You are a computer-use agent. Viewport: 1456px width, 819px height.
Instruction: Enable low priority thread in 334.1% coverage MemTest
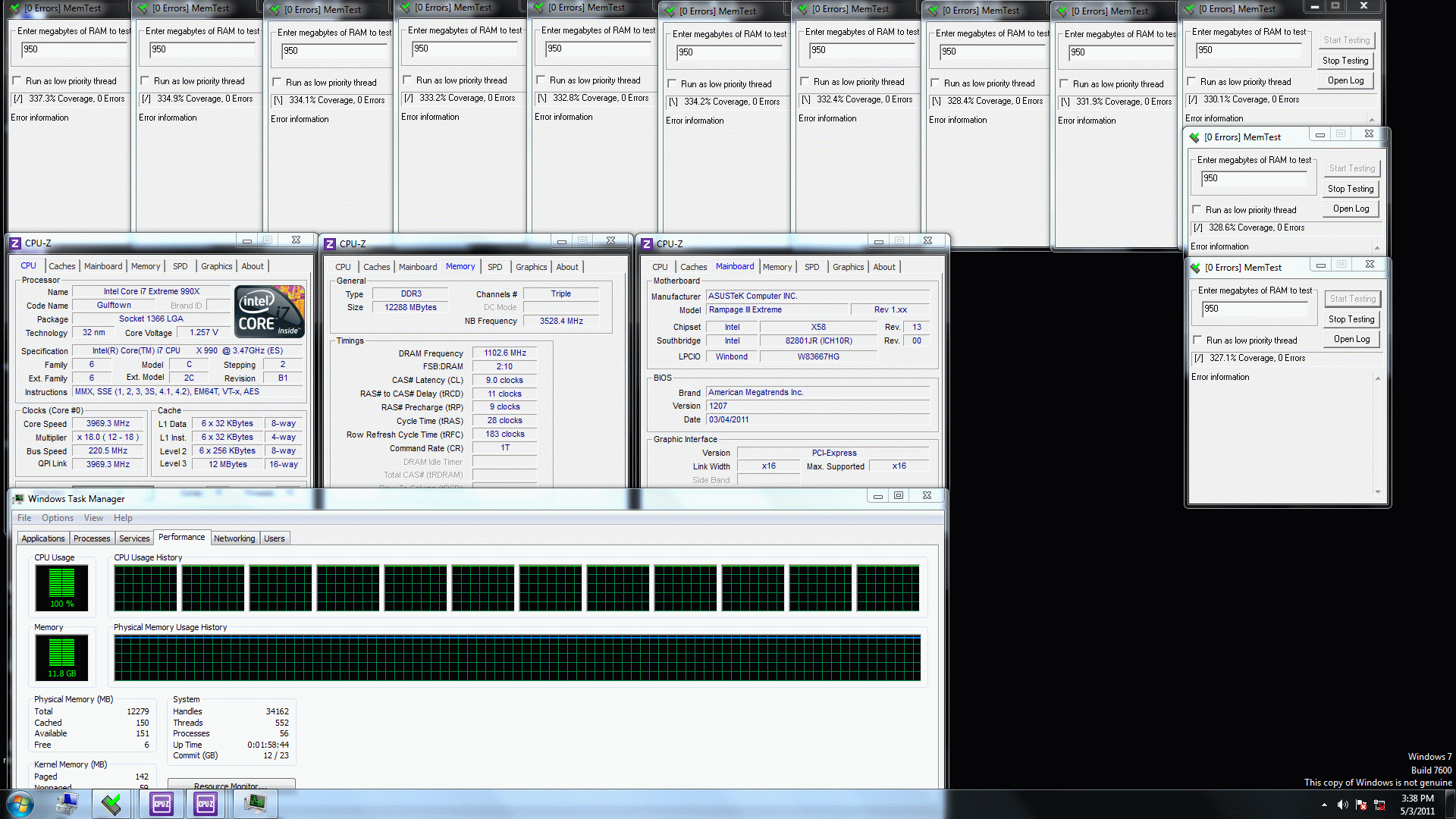pos(277,83)
